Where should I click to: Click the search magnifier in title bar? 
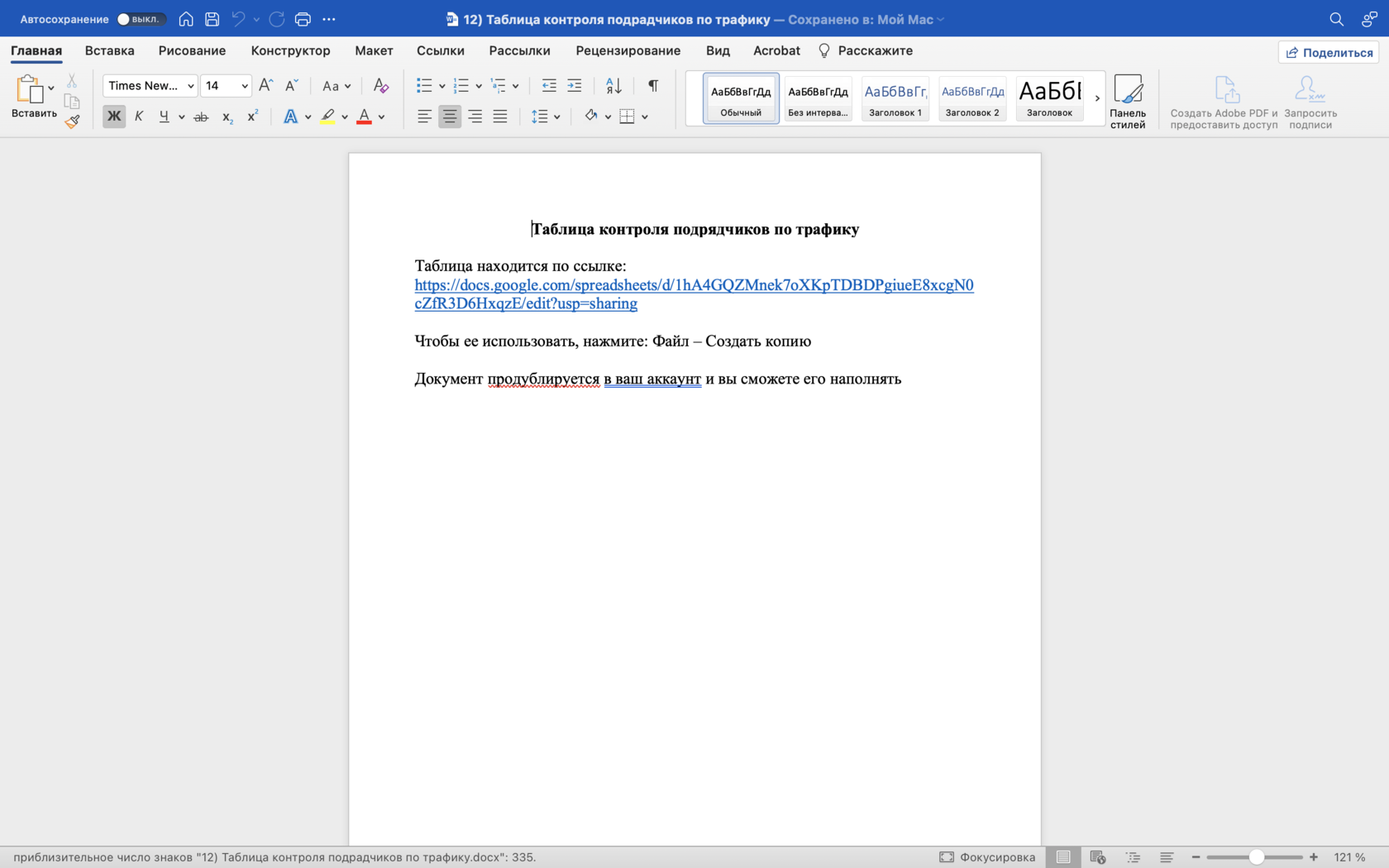tap(1336, 19)
